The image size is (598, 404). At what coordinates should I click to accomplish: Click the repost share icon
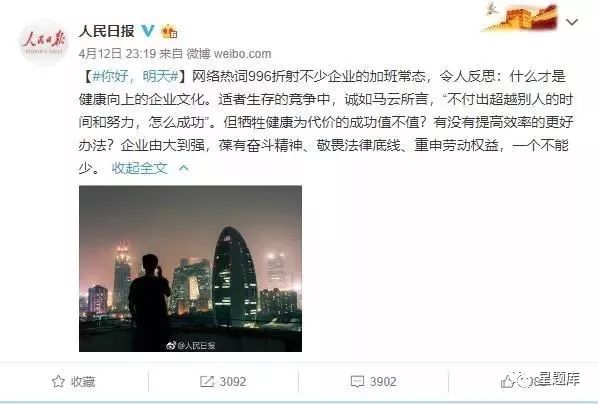207,381
